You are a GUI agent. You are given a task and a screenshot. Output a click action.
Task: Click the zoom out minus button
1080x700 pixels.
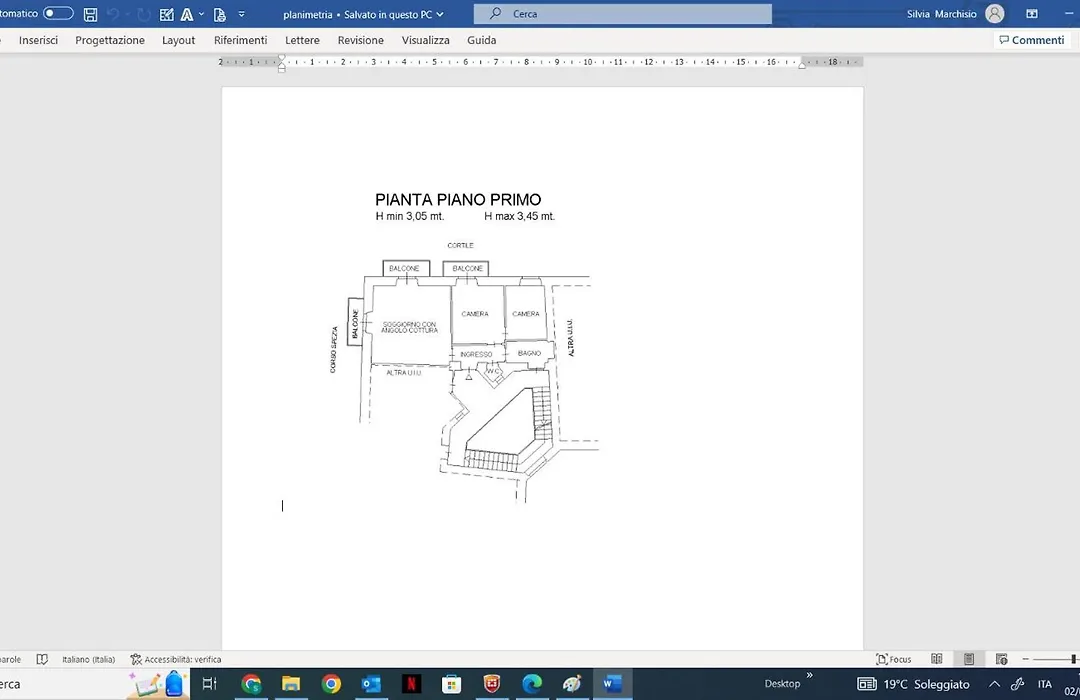[1026, 659]
